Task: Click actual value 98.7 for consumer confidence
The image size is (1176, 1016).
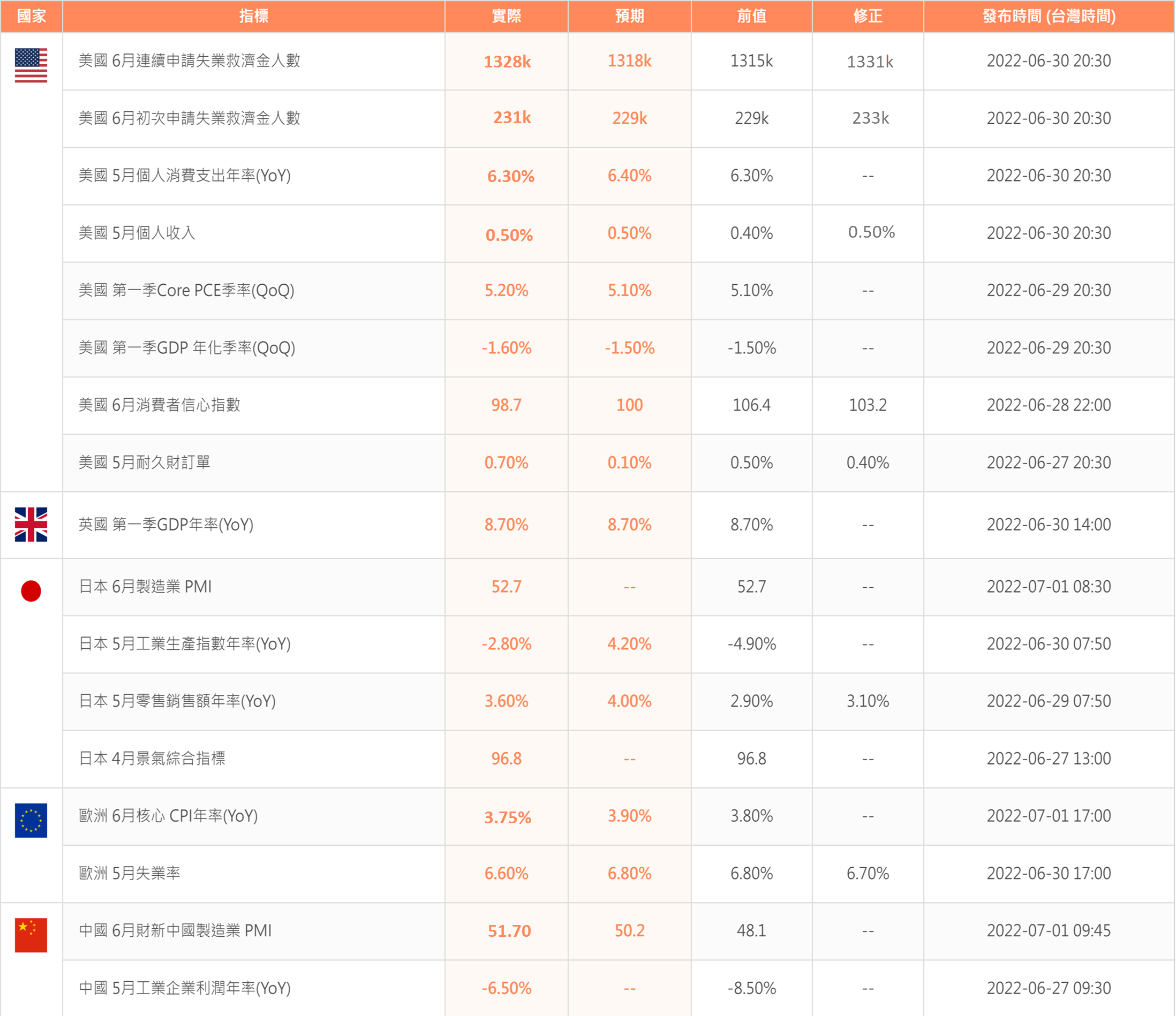Action: tap(506, 405)
